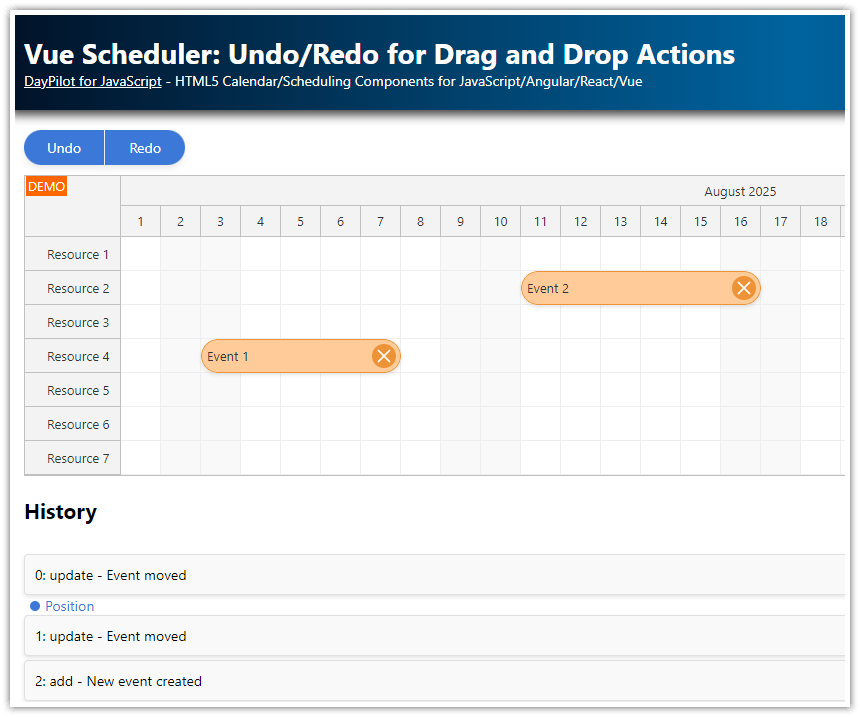Click the August 2025 header cell

(740, 191)
